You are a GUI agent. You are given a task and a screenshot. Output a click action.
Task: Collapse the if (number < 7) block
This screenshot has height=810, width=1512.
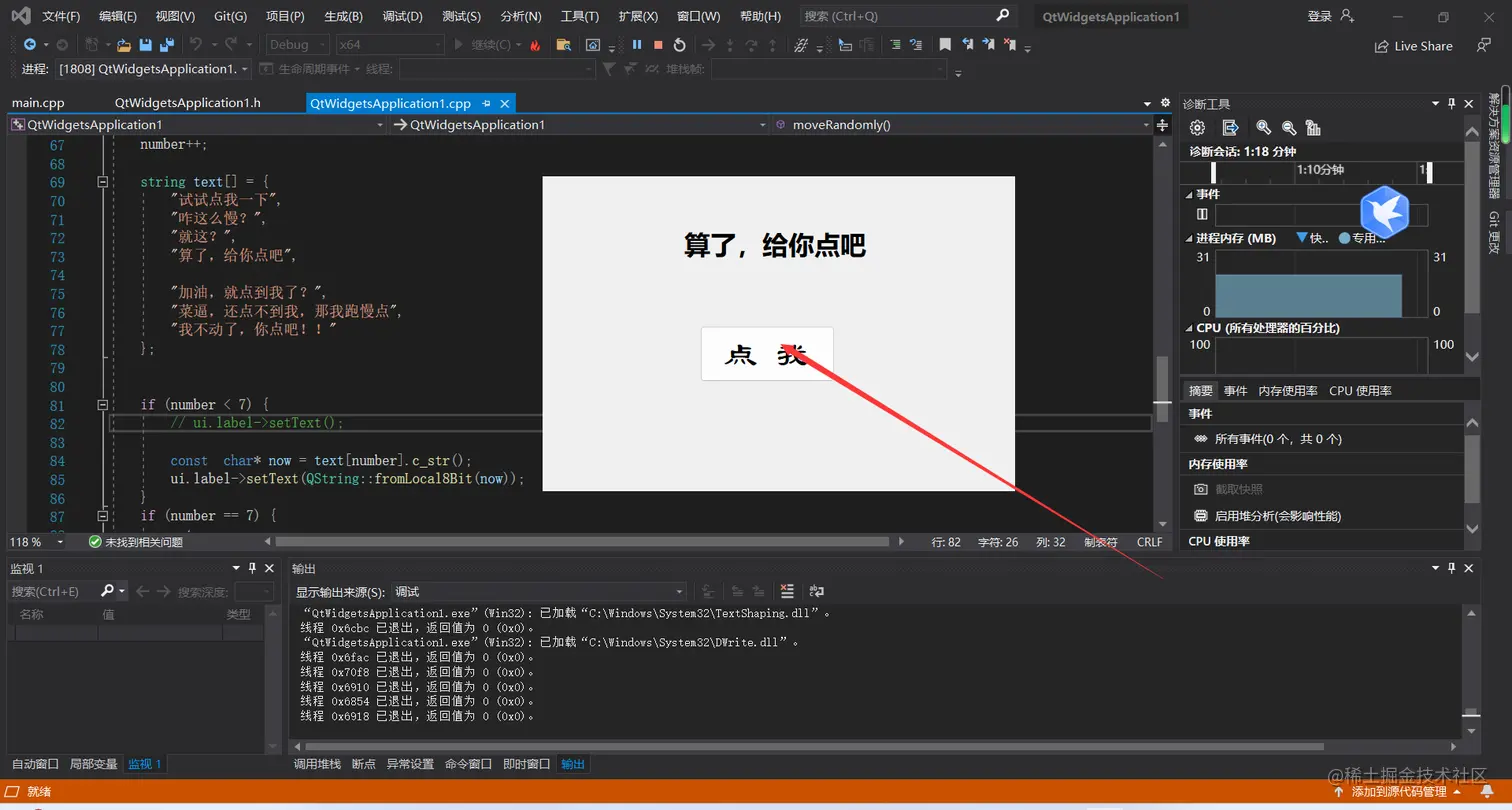coord(102,405)
